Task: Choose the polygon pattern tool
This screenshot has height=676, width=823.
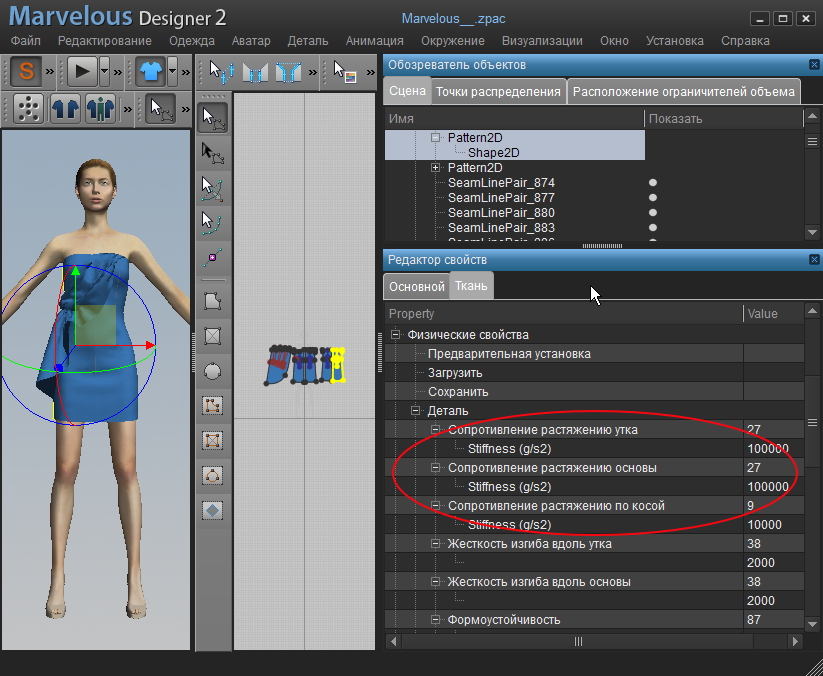Action: pos(212,301)
